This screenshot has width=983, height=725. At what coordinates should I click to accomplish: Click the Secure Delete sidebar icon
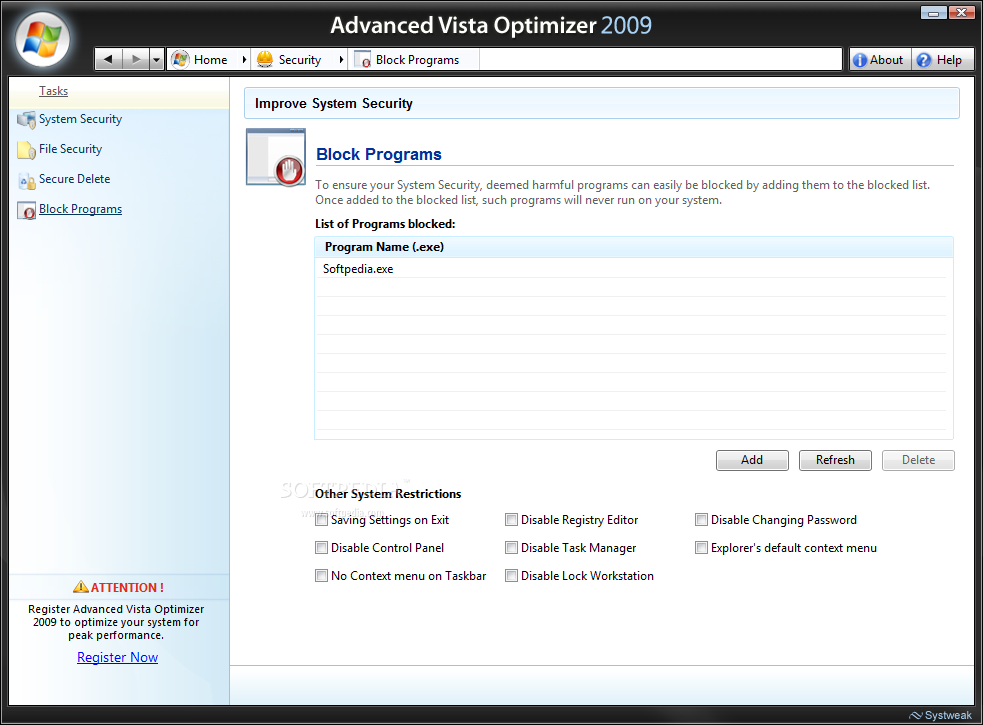[26, 181]
